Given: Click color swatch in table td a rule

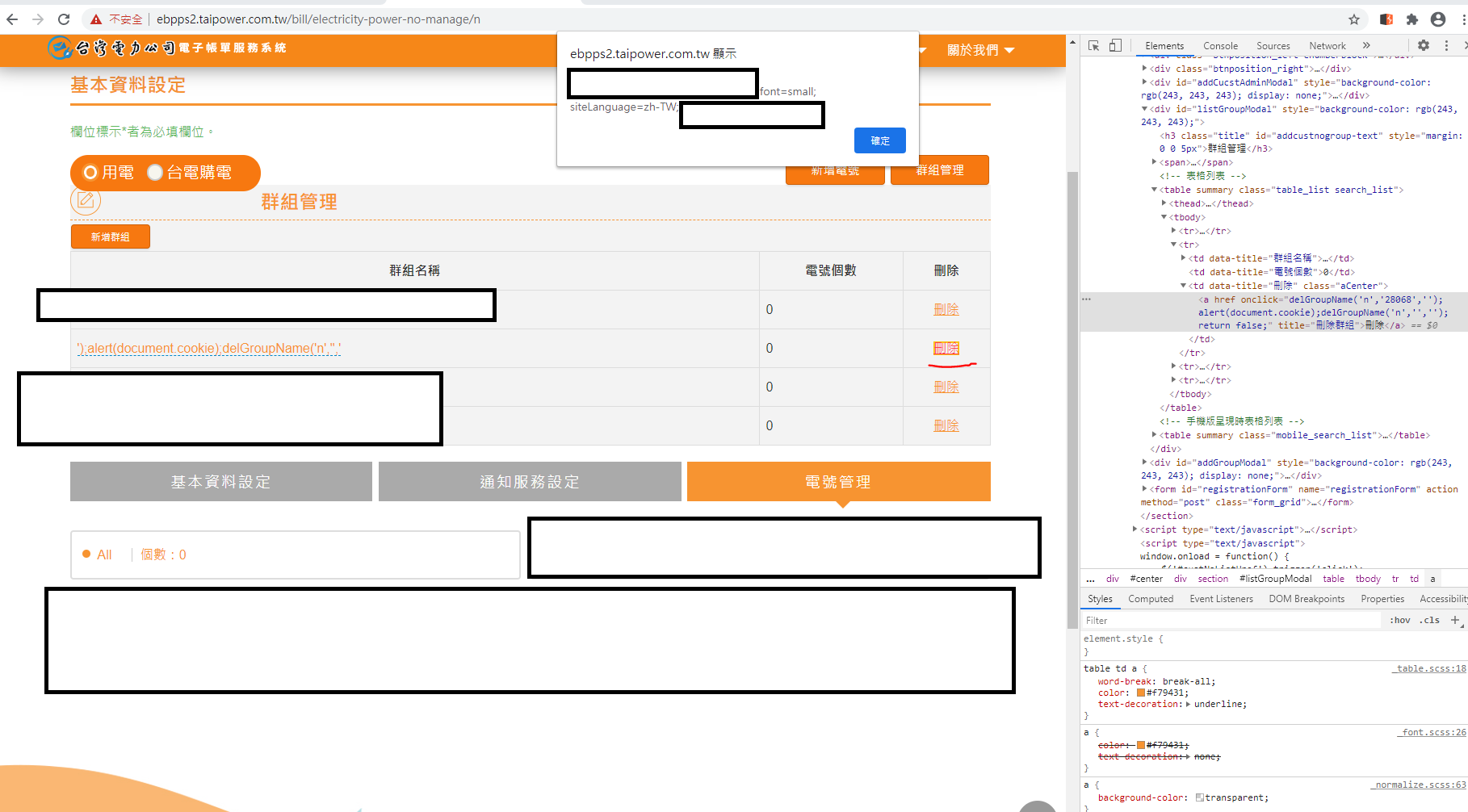Looking at the screenshot, I should [x=1141, y=693].
